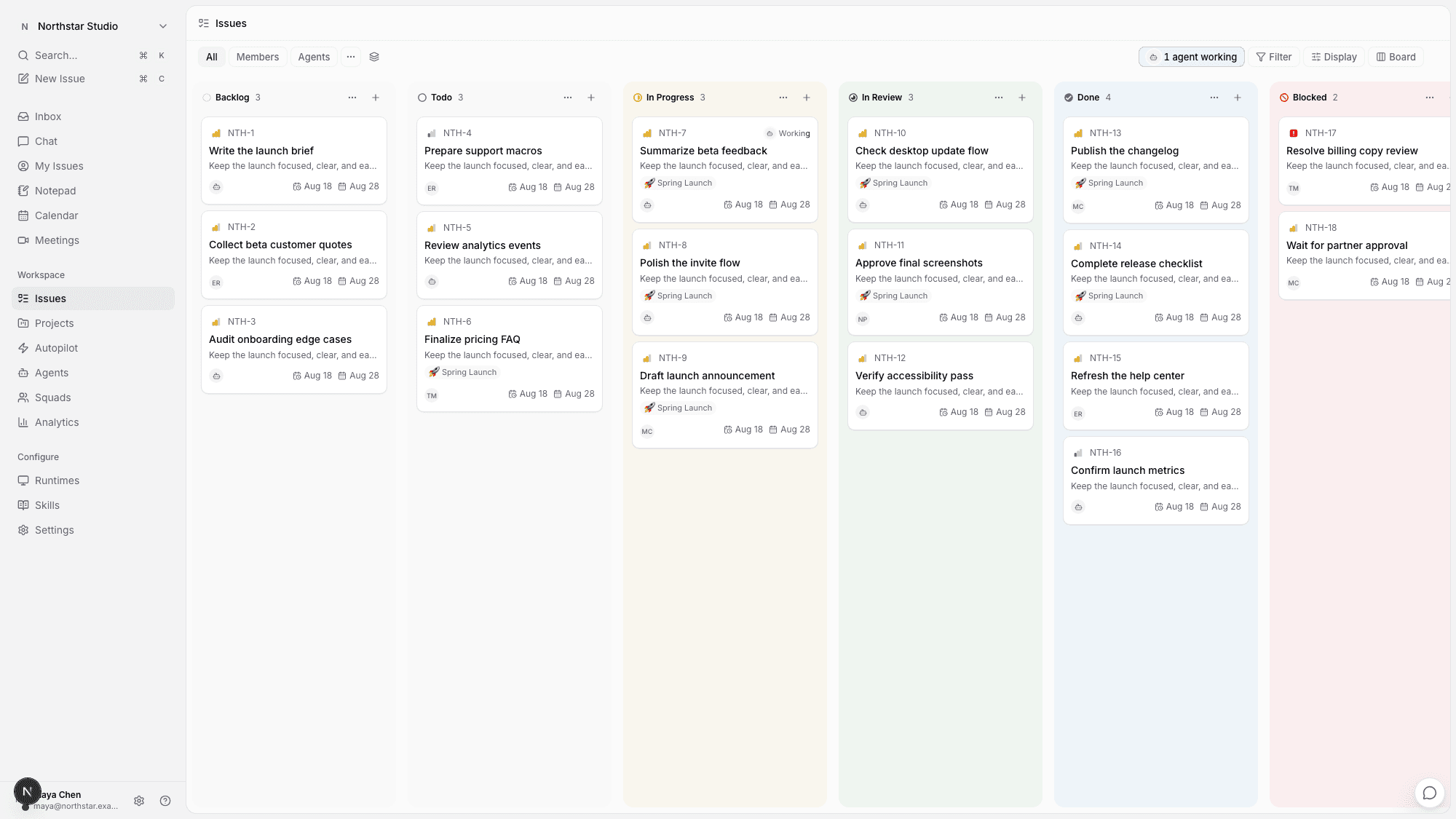Image resolution: width=1456 pixels, height=819 pixels.
Task: Open Backlog column options menu
Action: [x=352, y=98]
